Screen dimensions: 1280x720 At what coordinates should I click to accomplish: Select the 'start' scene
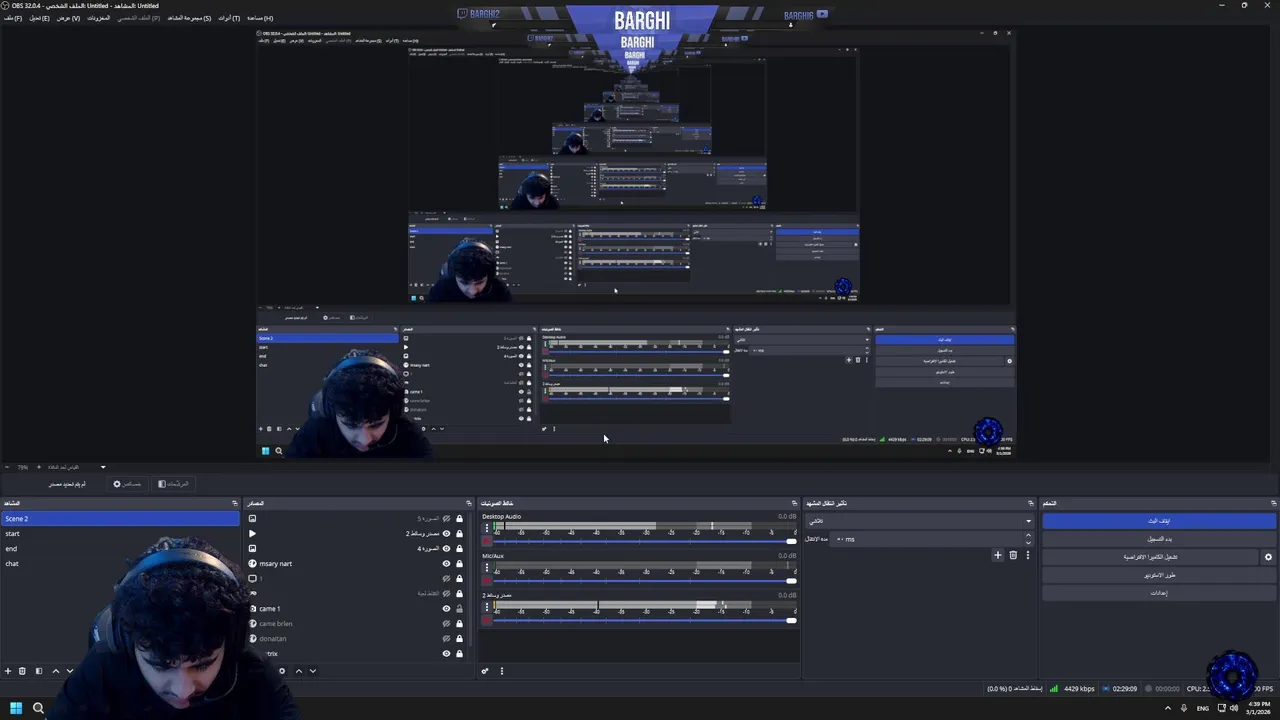tap(120, 534)
